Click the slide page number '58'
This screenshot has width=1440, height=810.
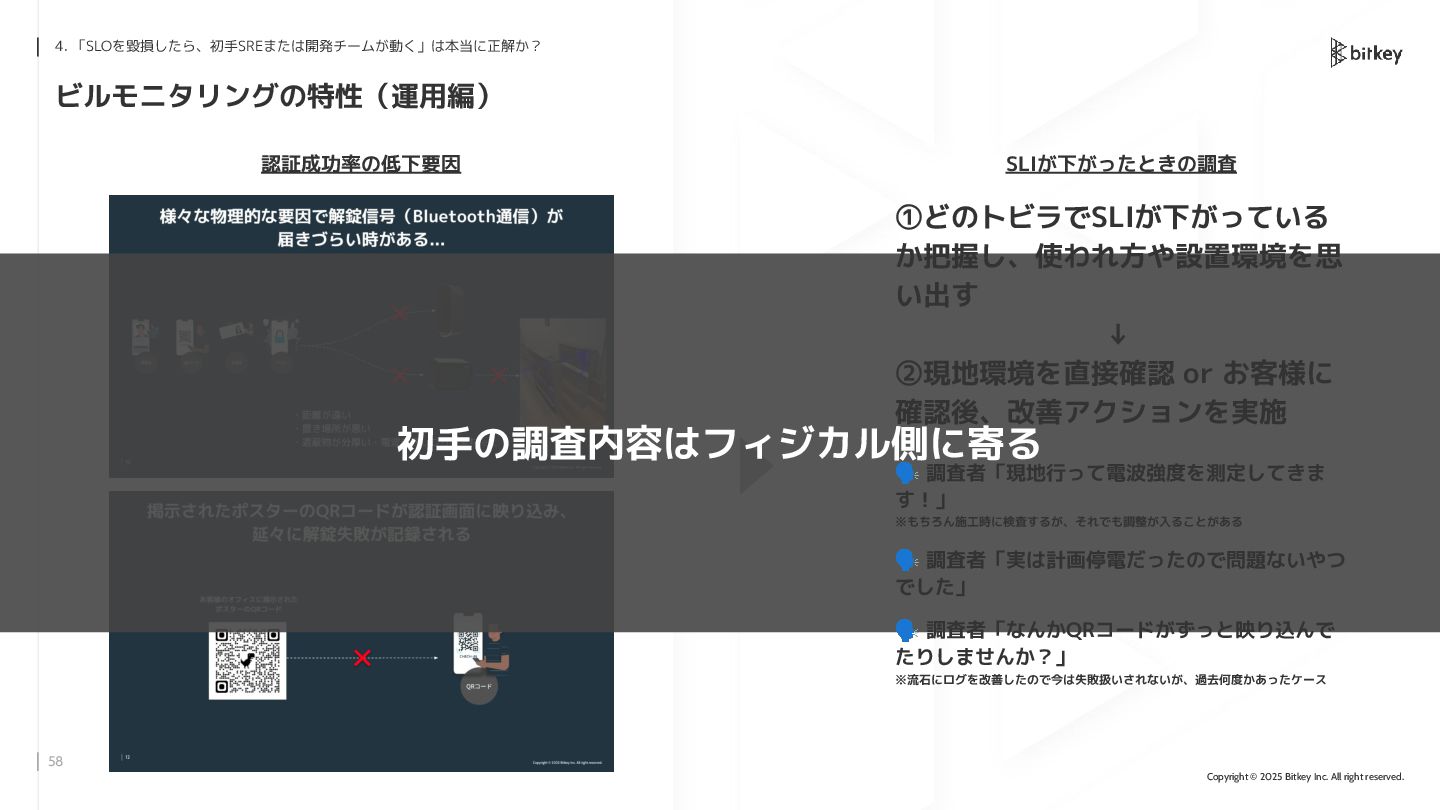click(56, 762)
